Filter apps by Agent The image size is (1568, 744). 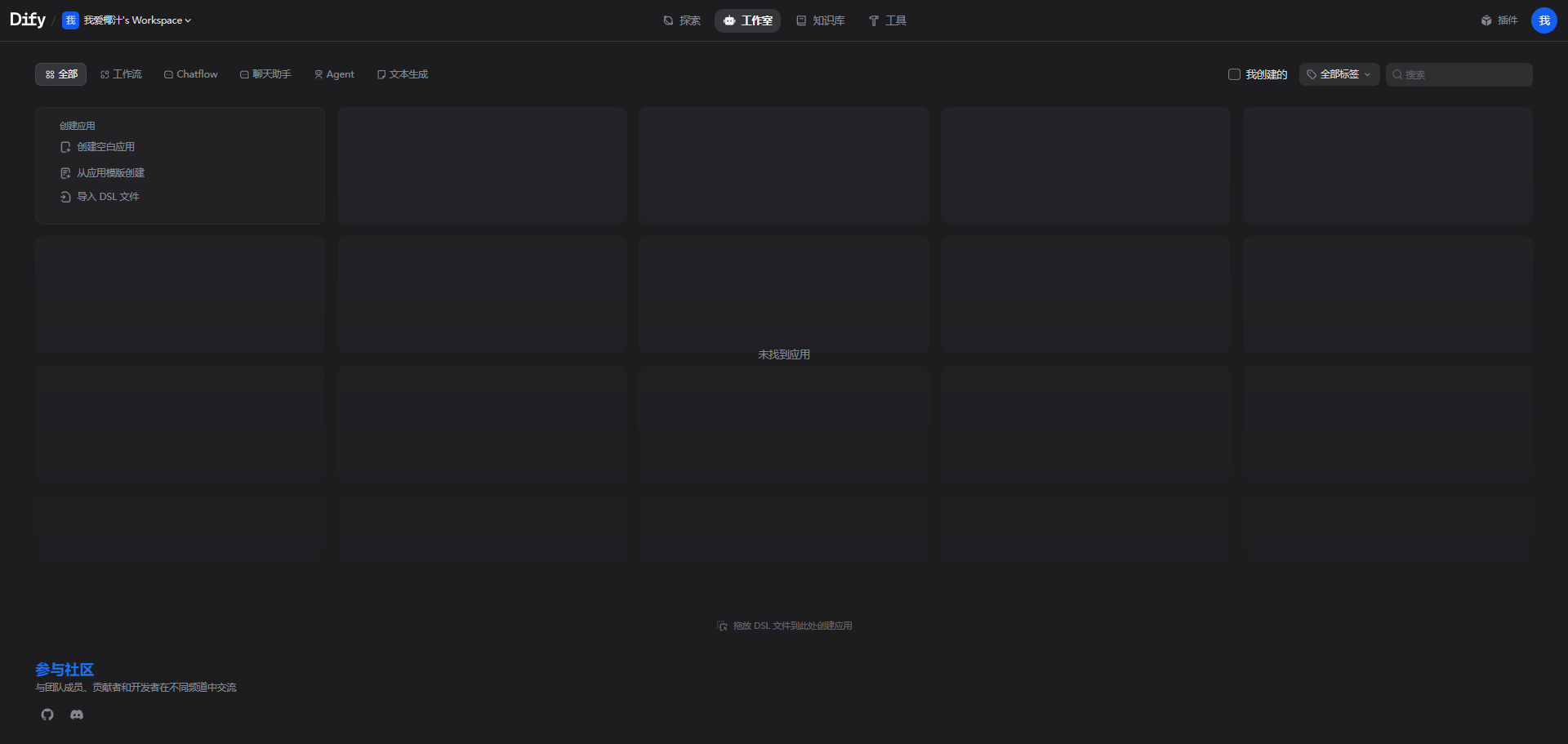[334, 74]
